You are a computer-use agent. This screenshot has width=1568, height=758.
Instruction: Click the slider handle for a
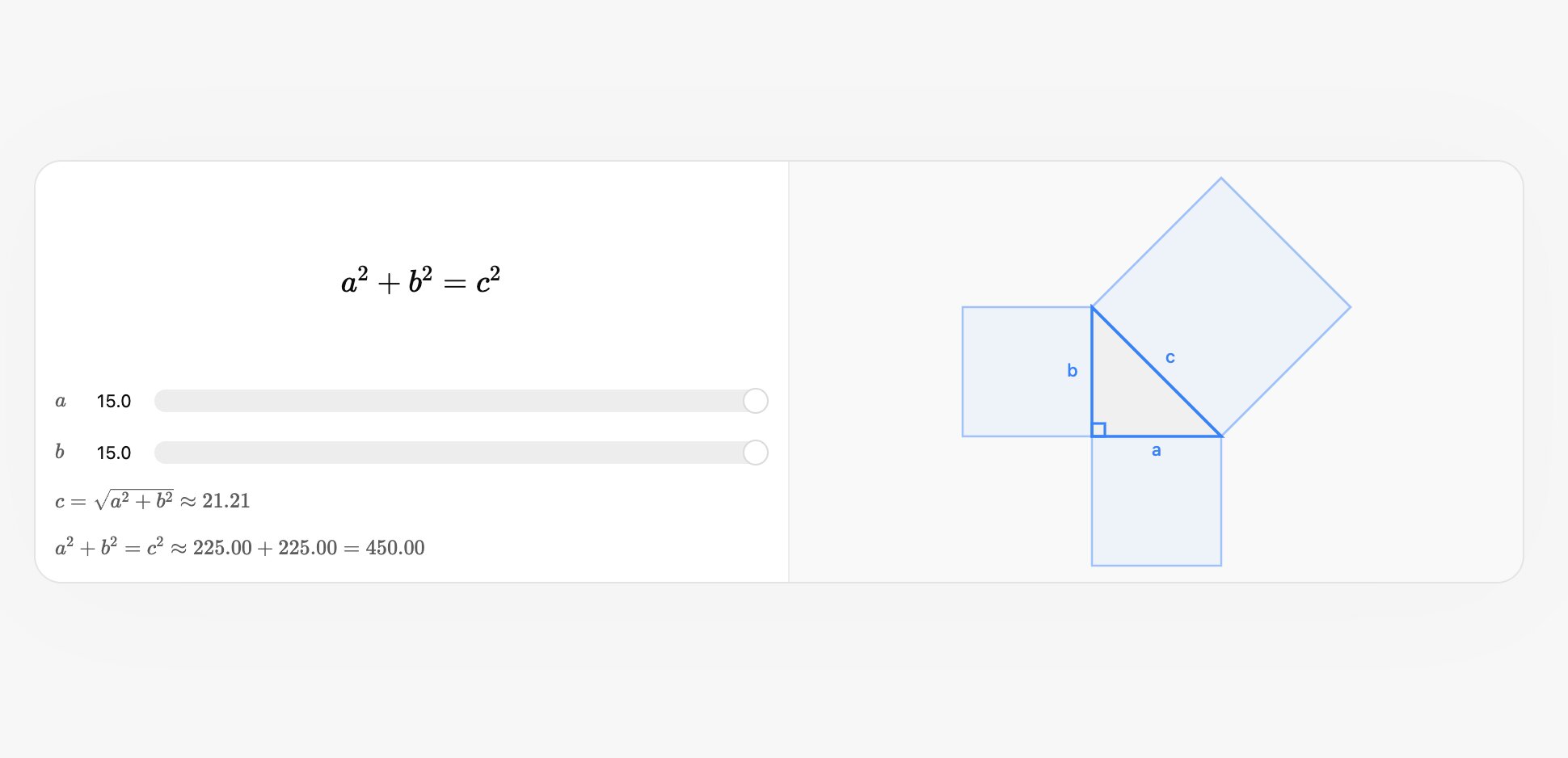point(755,401)
